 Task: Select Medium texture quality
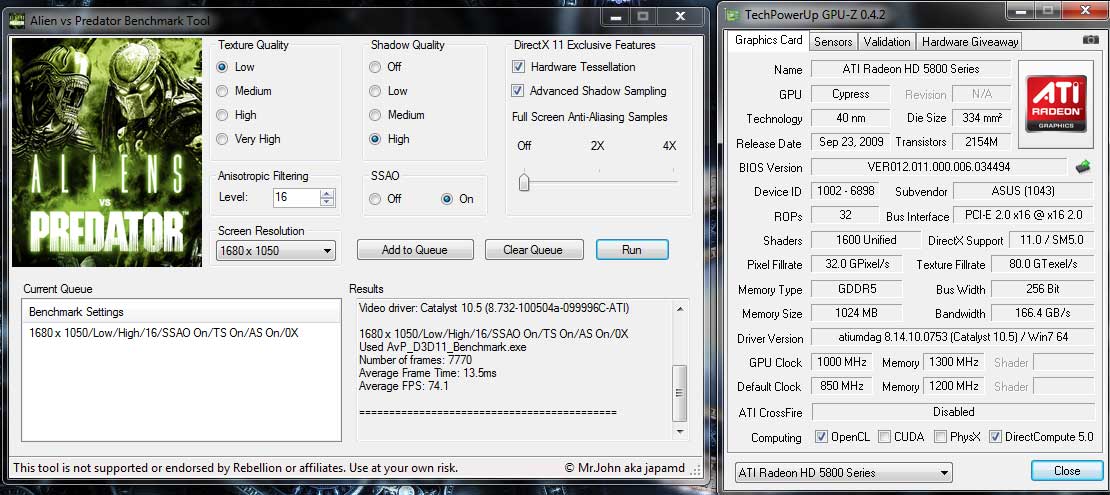[222, 91]
